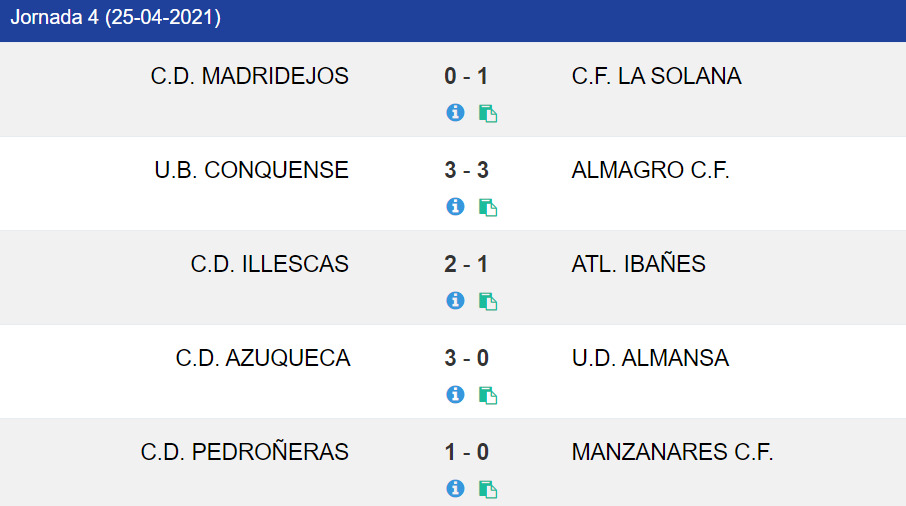Click the Jornada 4 header bar
906x506 pixels.
(453, 20)
